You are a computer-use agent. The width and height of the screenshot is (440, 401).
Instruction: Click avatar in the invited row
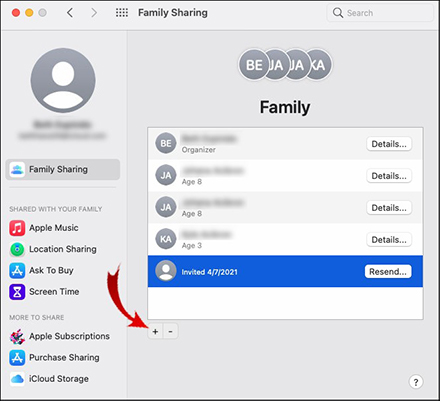coord(166,271)
